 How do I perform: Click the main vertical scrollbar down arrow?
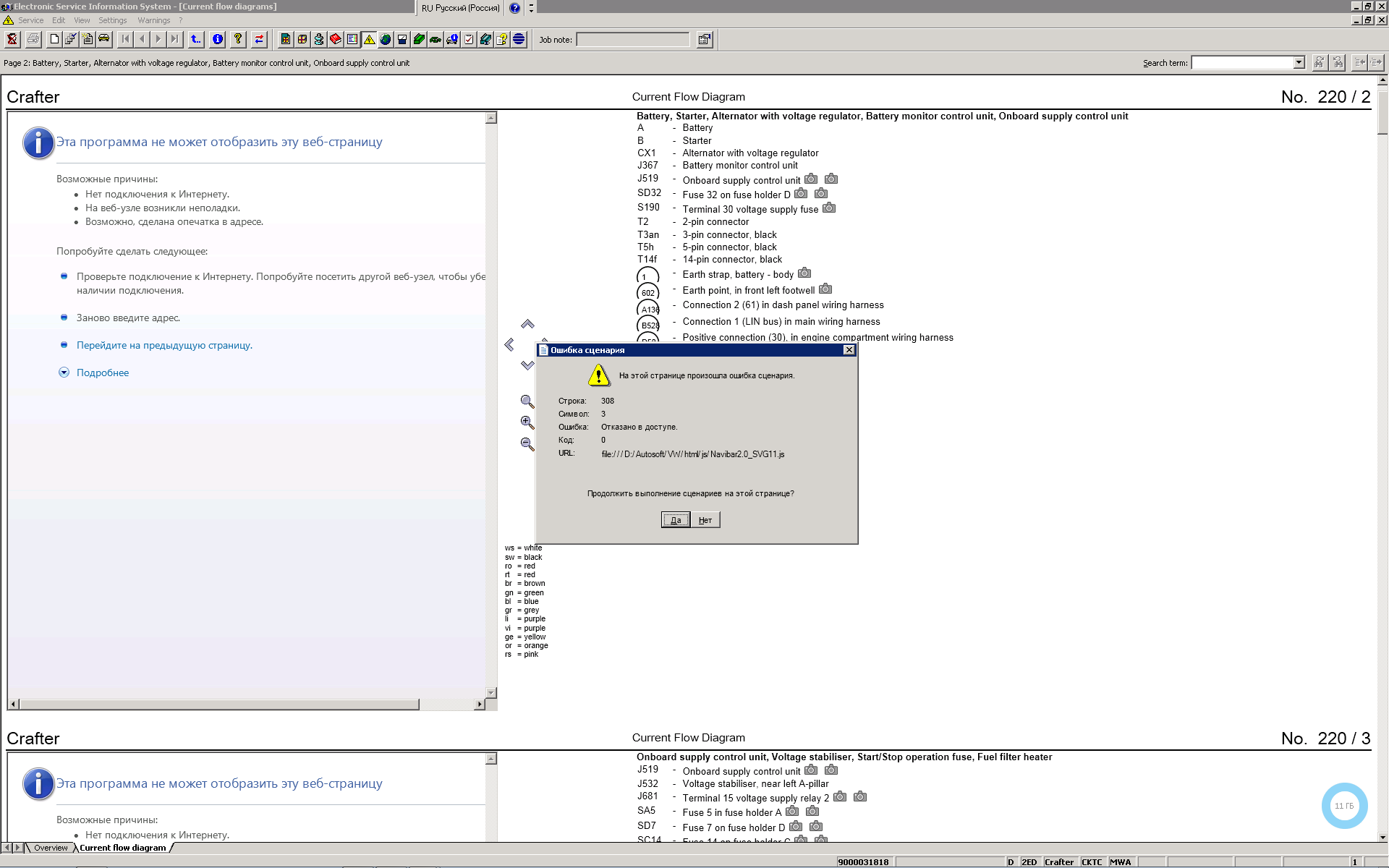[1382, 837]
